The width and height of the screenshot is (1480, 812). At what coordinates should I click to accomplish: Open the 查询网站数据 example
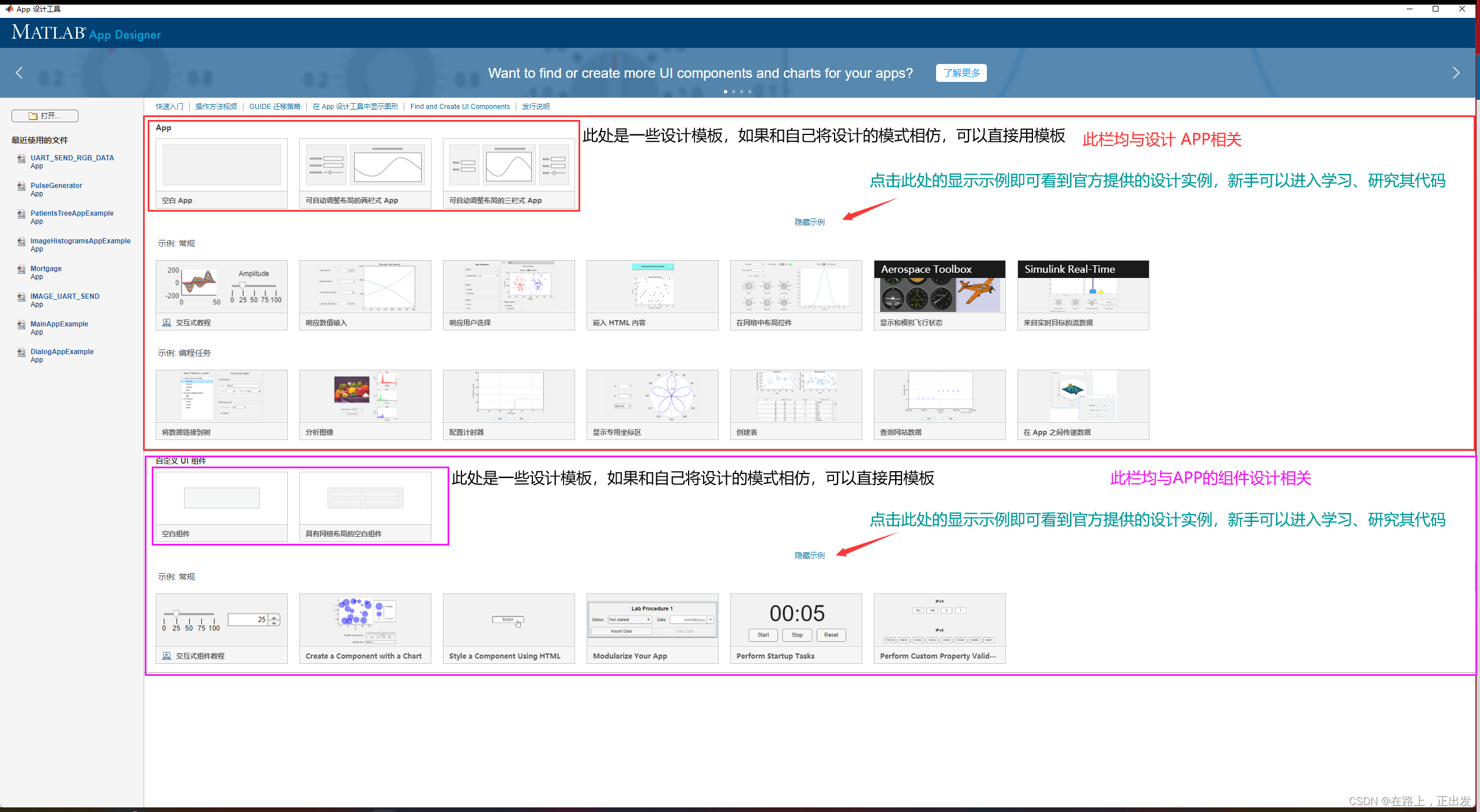[940, 405]
